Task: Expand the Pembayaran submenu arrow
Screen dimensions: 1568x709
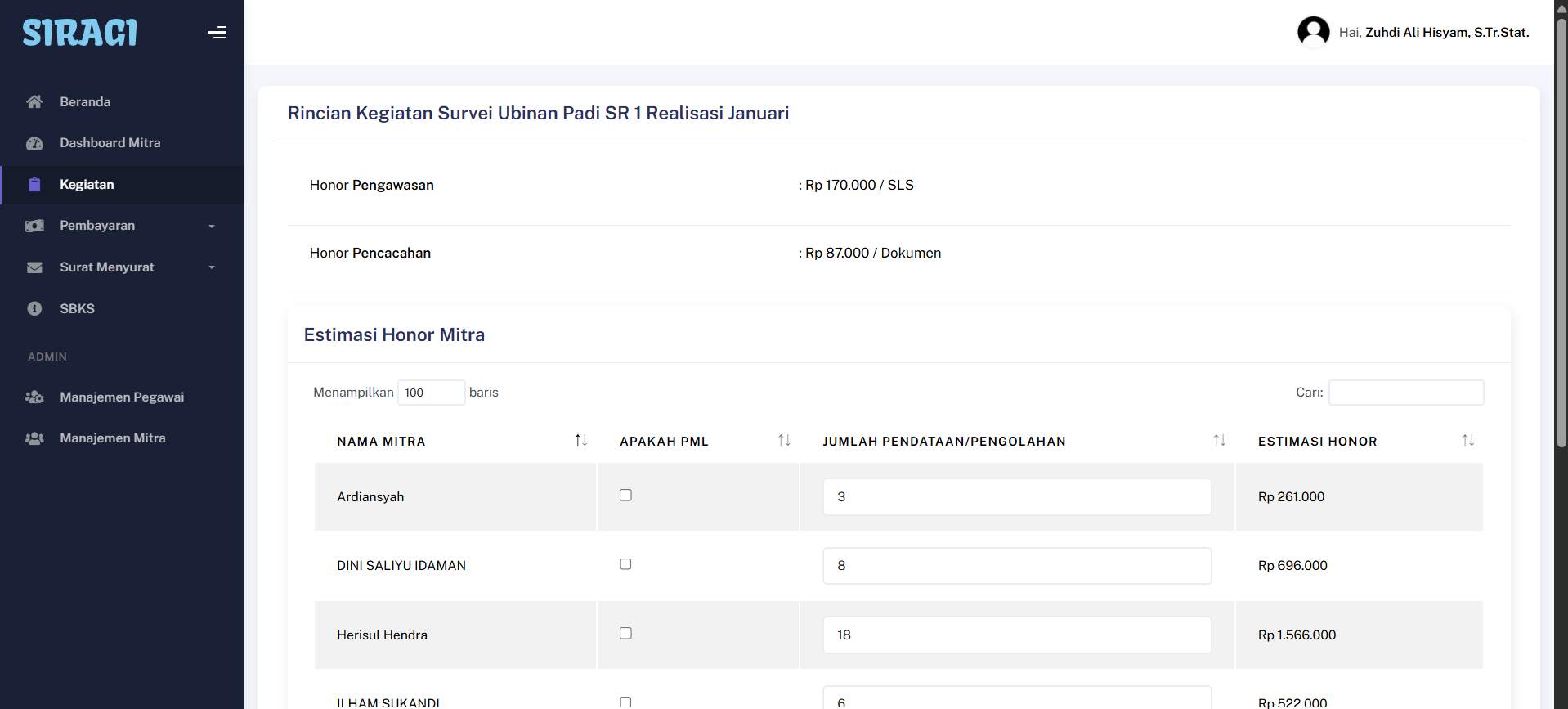Action: pyautogui.click(x=212, y=227)
